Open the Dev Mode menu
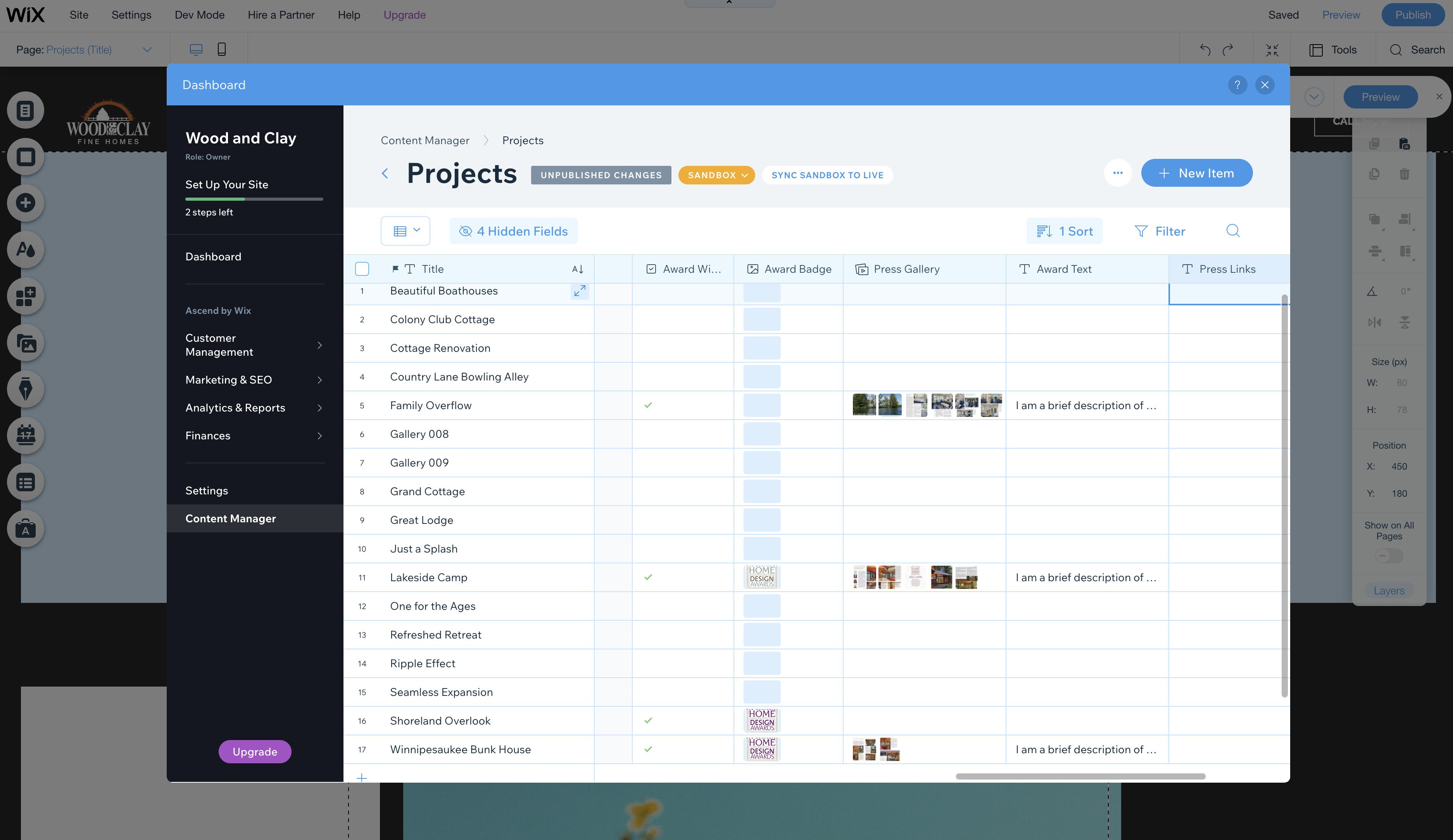1453x840 pixels. 200,15
